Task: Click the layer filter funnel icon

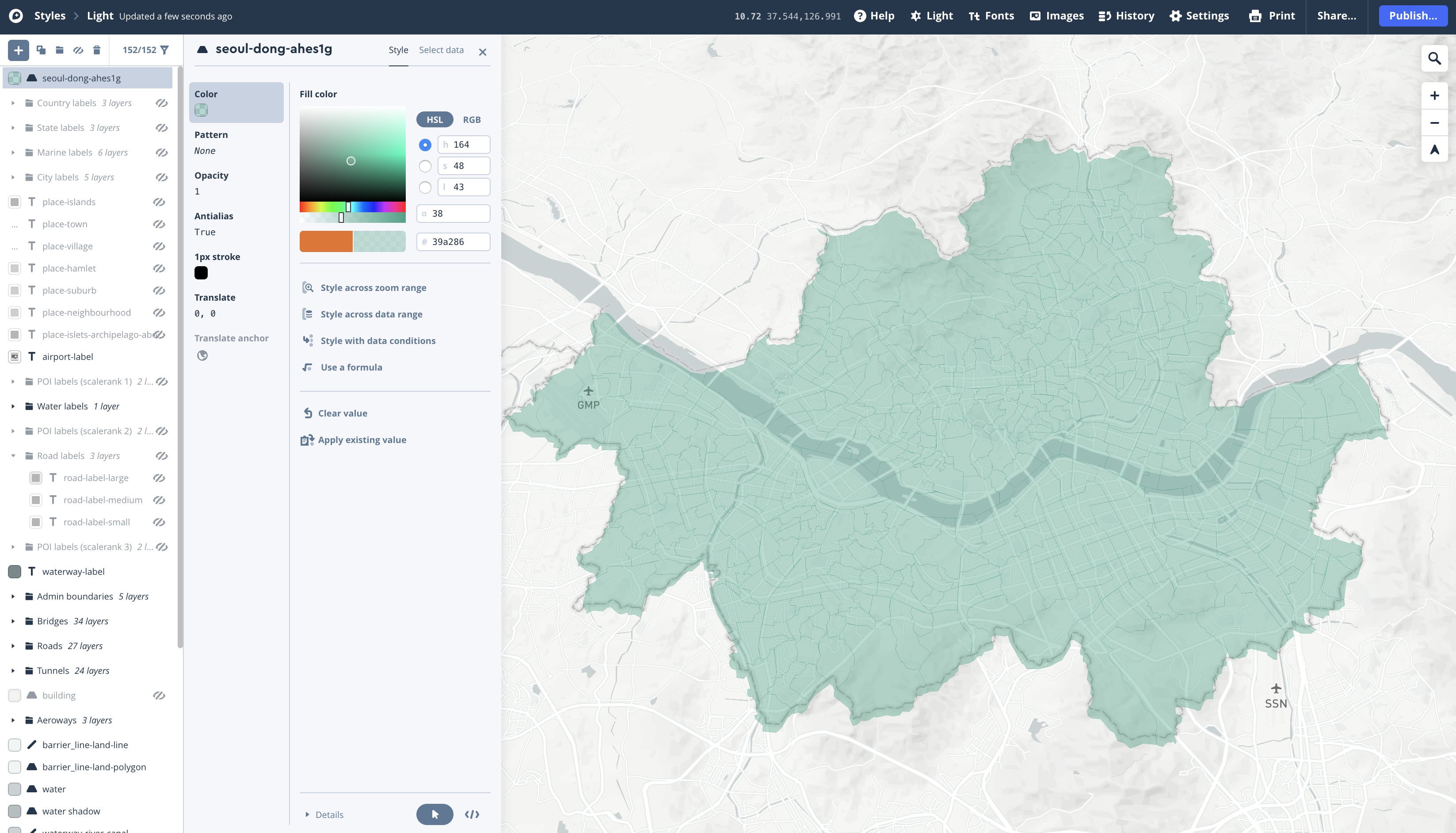Action: coord(165,50)
